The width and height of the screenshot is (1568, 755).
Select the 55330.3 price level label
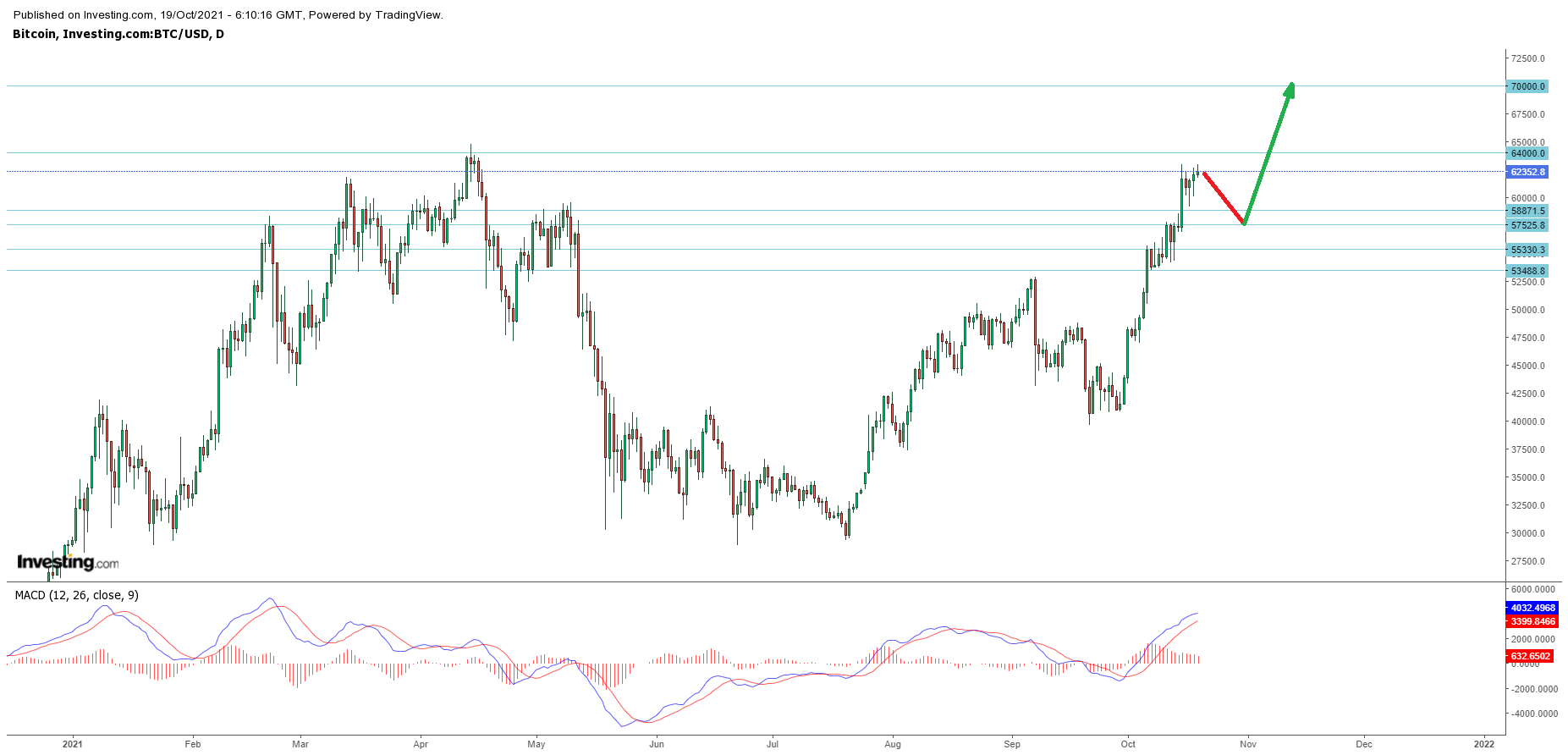click(x=1527, y=250)
